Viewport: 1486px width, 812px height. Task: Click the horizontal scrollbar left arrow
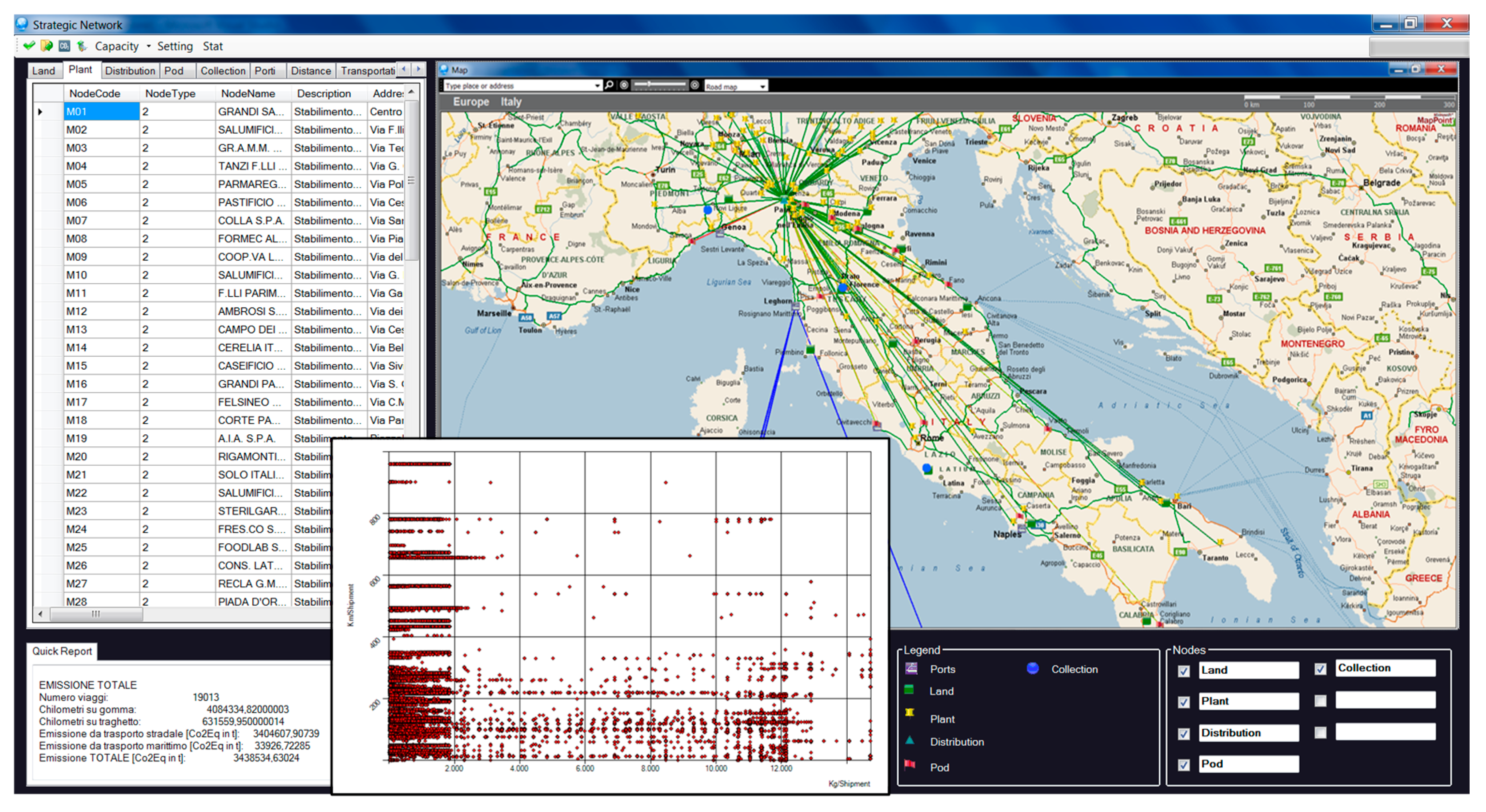[40, 614]
